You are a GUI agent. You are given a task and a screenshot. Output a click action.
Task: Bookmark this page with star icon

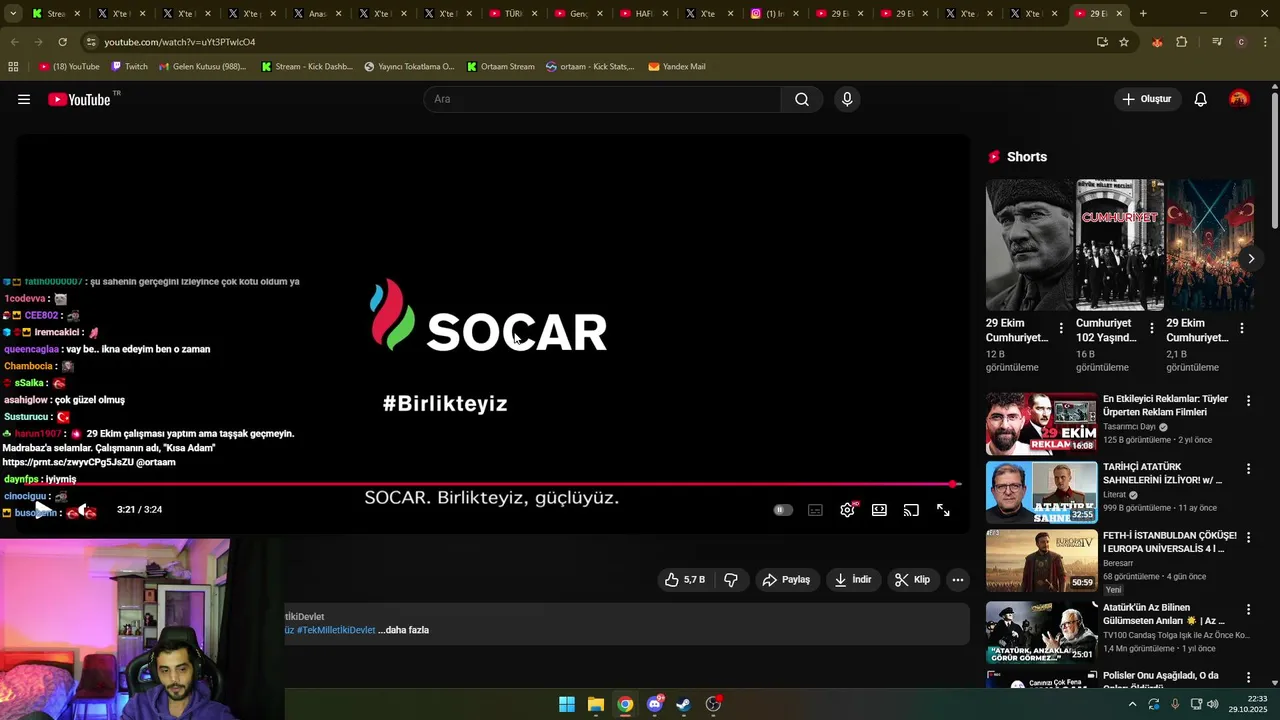[1124, 42]
